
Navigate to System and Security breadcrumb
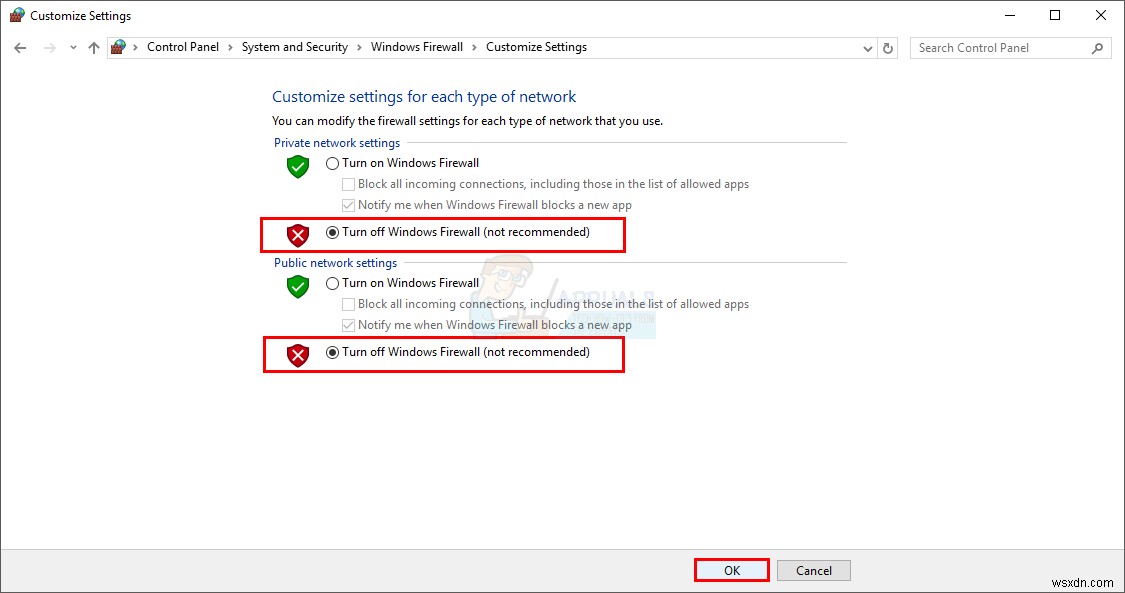pos(294,46)
